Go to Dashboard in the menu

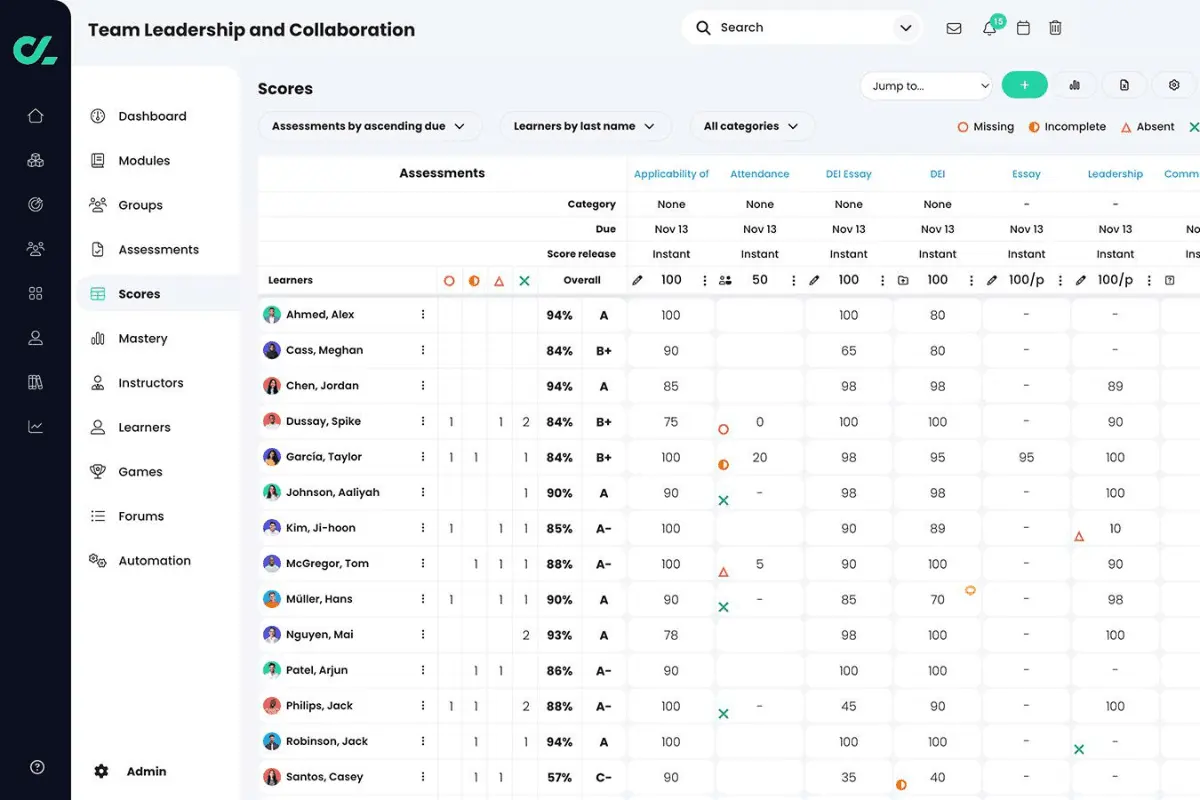pyautogui.click(x=152, y=116)
